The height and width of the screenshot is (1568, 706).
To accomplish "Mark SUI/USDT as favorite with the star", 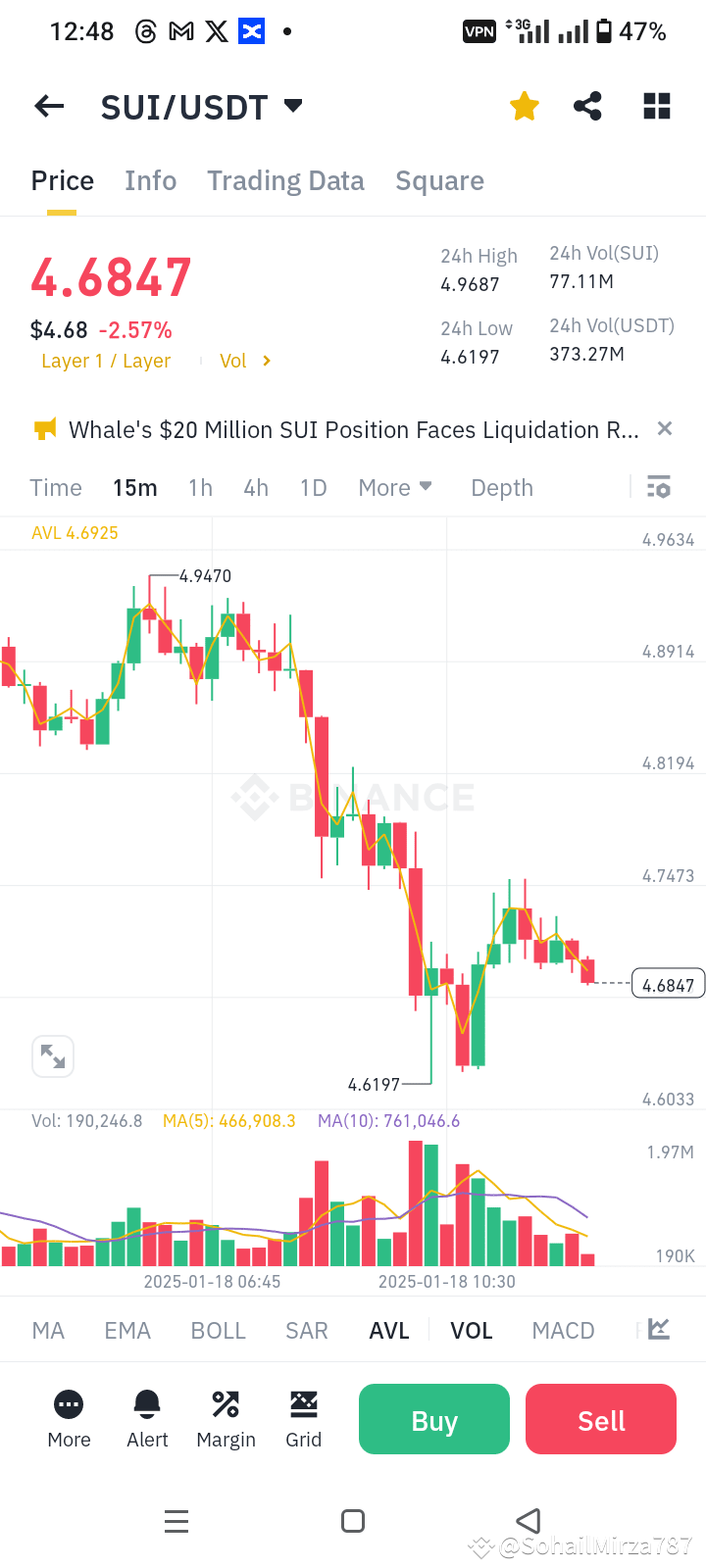I will click(x=524, y=106).
